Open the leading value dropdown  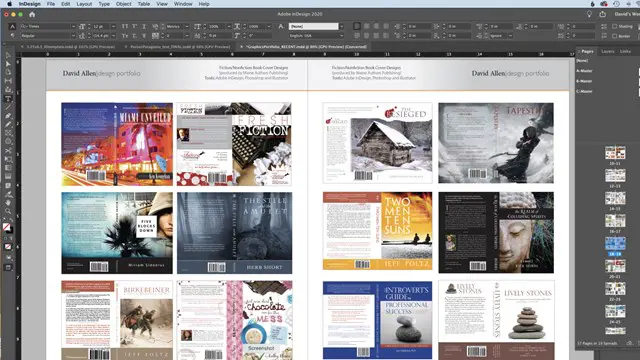113,36
